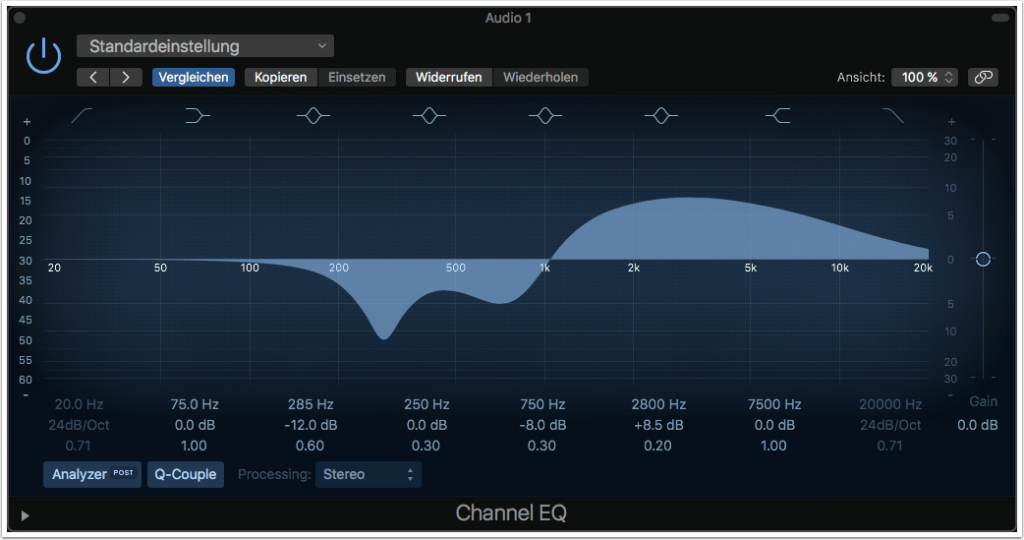Click the link chain icon button
This screenshot has width=1024, height=540.
(x=983, y=77)
